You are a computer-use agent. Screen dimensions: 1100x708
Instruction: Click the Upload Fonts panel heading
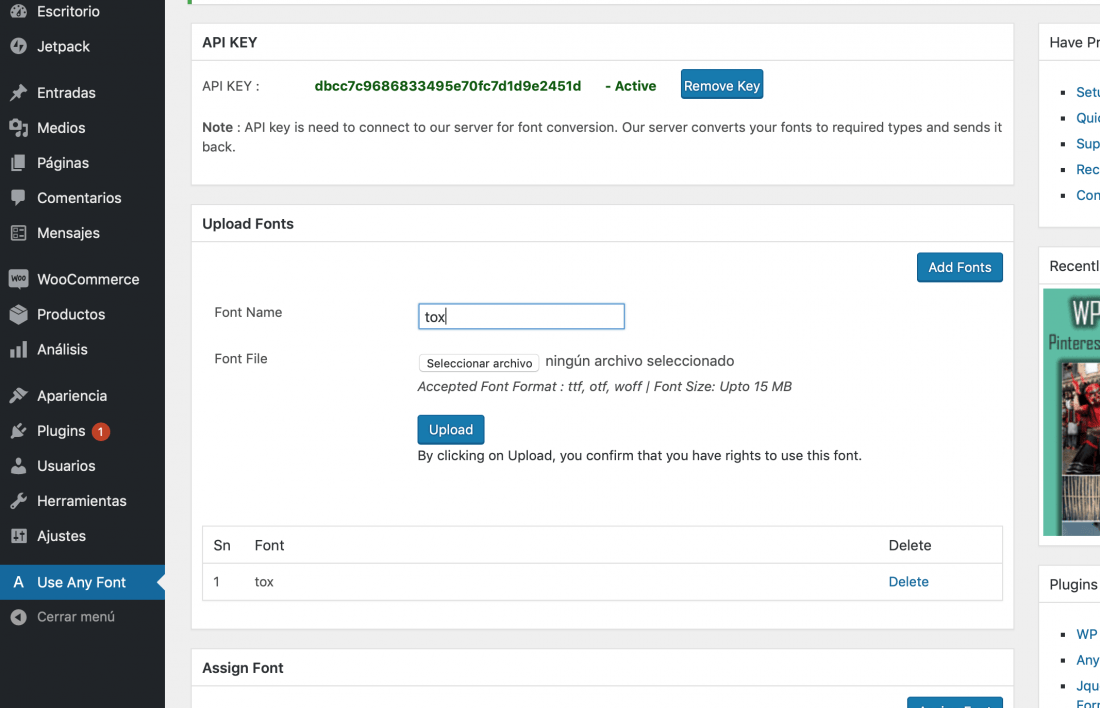click(248, 224)
